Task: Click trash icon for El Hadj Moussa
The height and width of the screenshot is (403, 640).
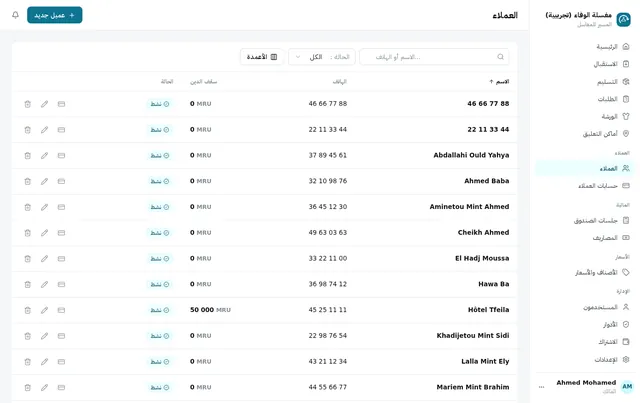Action: [27, 258]
